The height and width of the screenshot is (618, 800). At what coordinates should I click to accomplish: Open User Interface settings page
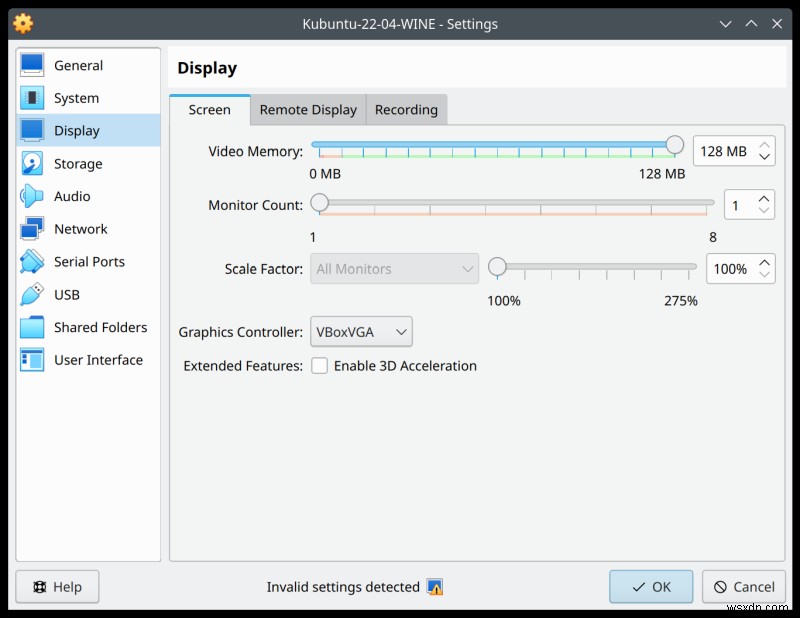(x=88, y=360)
